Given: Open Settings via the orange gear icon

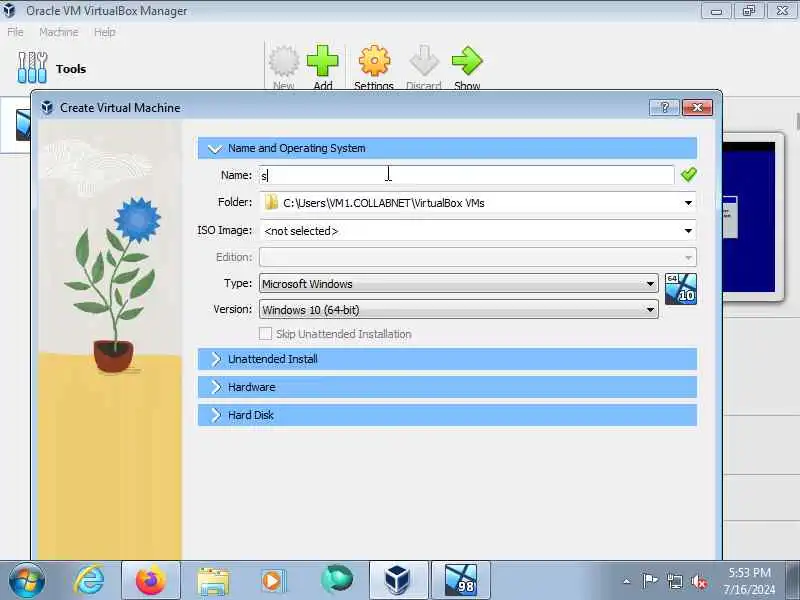Looking at the screenshot, I should click(374, 66).
